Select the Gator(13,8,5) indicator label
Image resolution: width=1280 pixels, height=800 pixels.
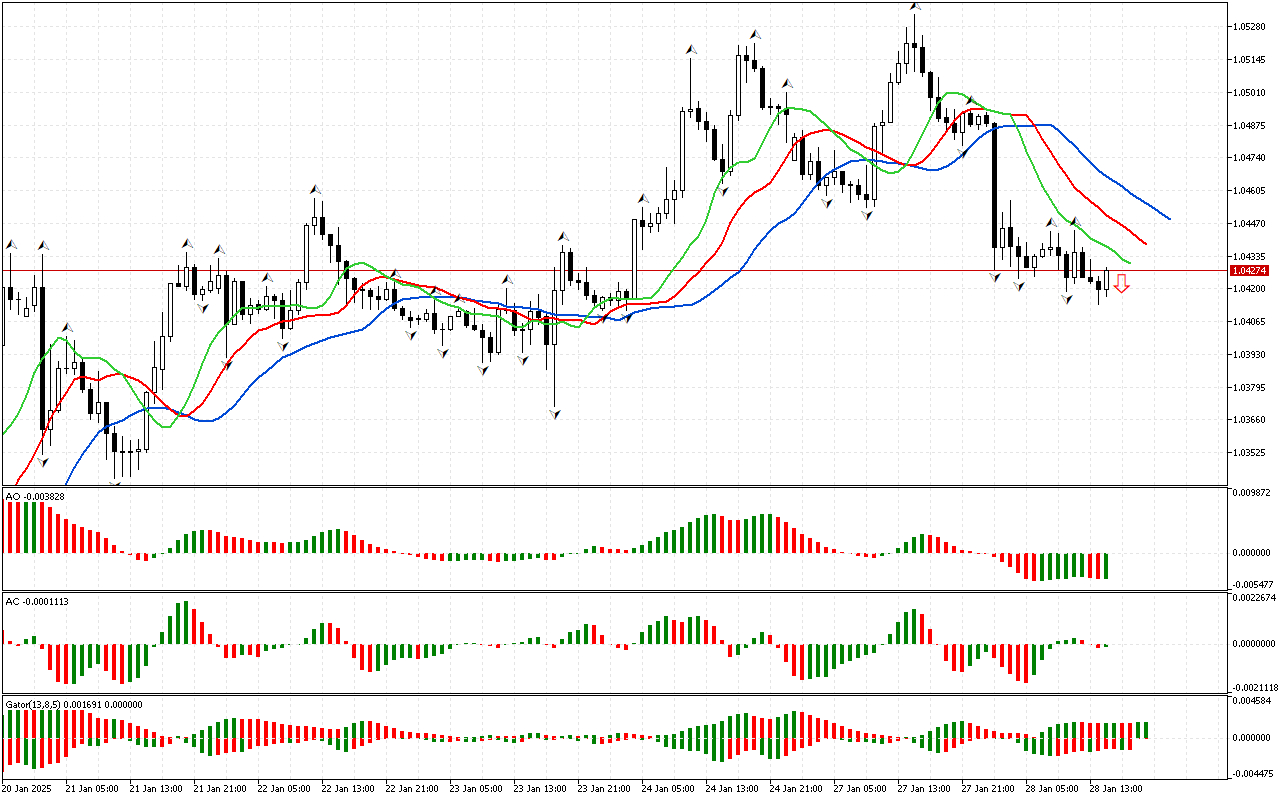coord(74,704)
